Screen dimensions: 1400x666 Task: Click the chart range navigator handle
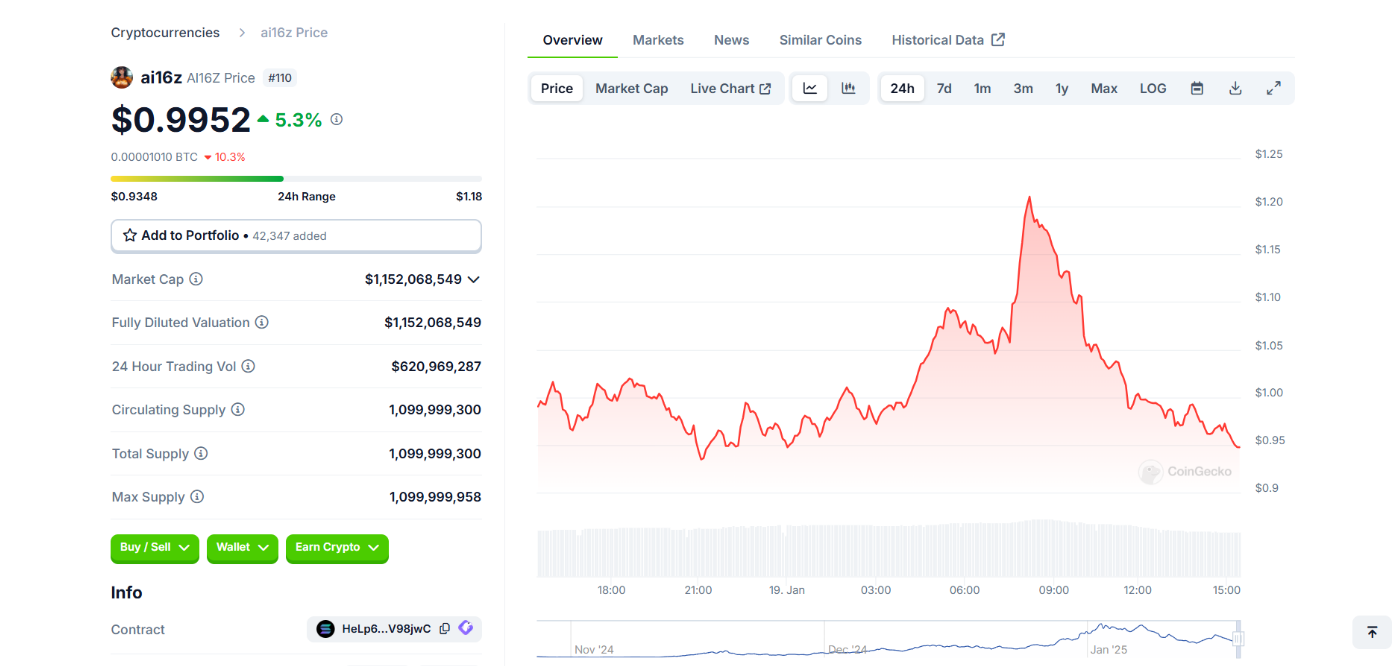(x=1238, y=638)
